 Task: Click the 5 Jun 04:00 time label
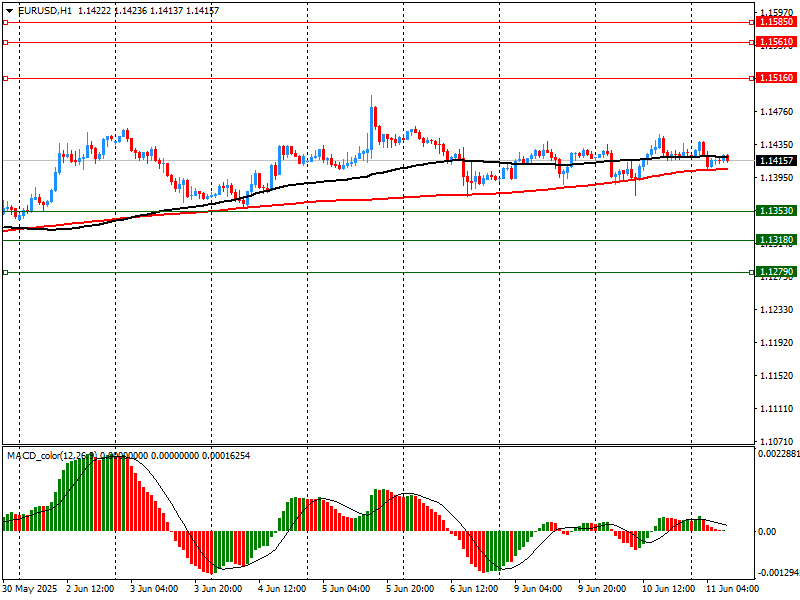click(x=345, y=589)
